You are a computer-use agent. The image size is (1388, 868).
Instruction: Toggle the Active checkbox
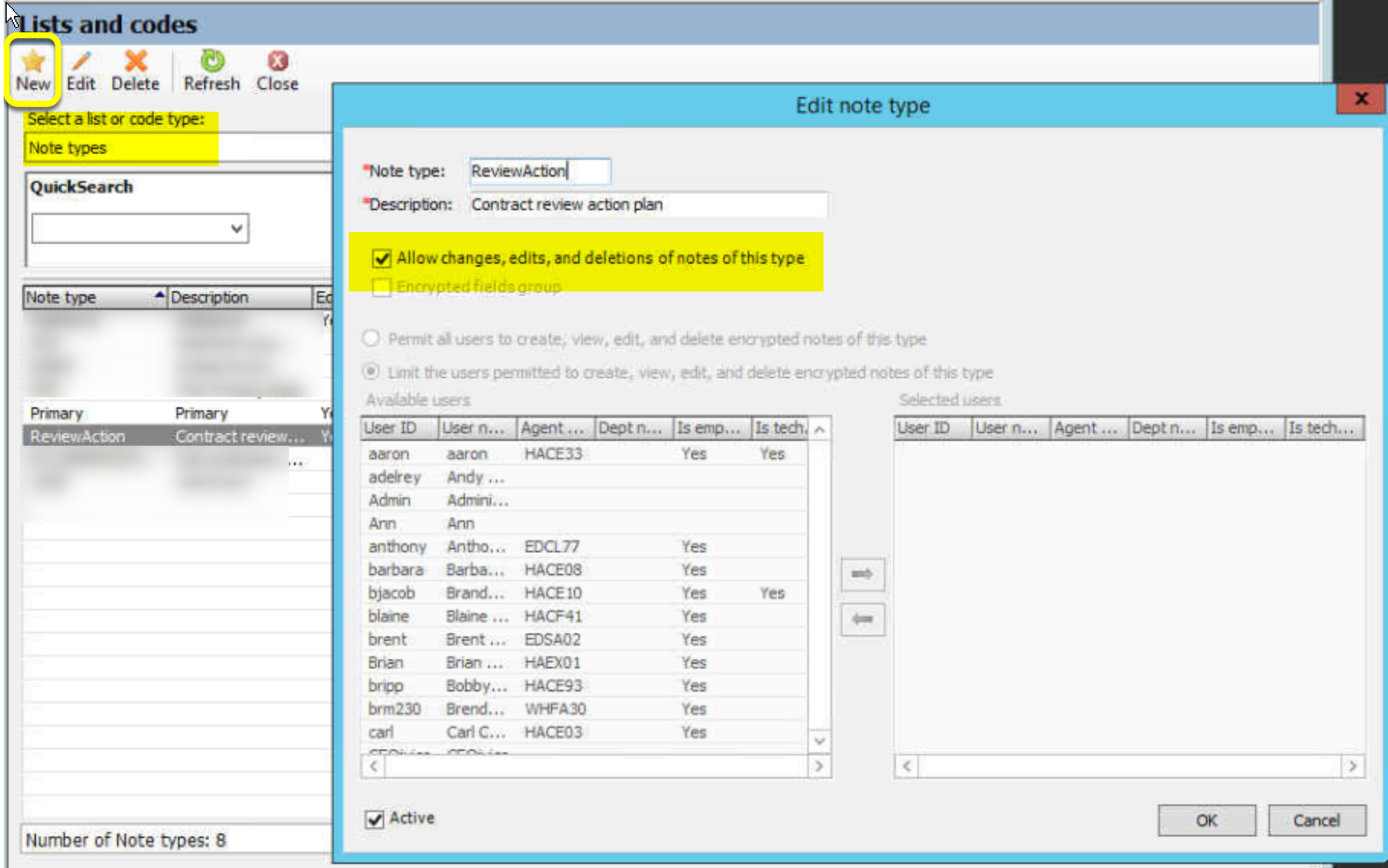[x=374, y=819]
